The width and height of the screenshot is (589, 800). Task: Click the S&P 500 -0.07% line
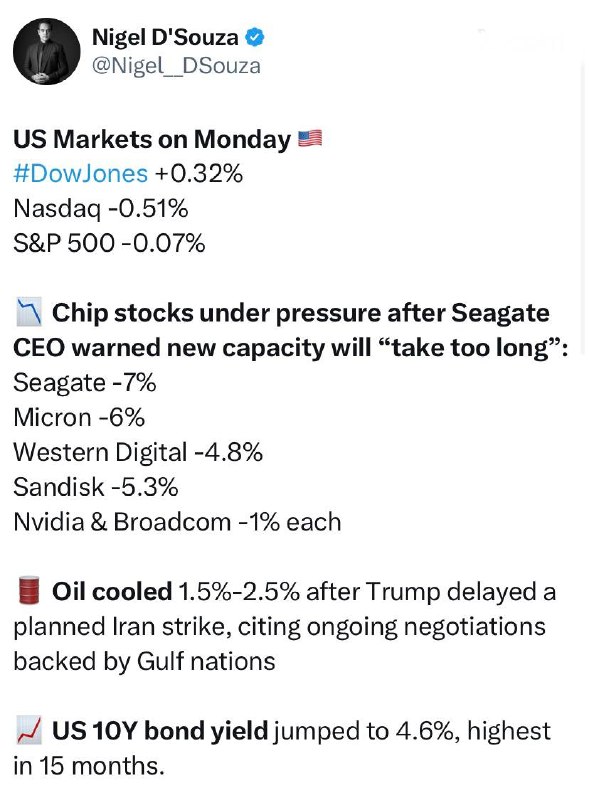click(109, 243)
